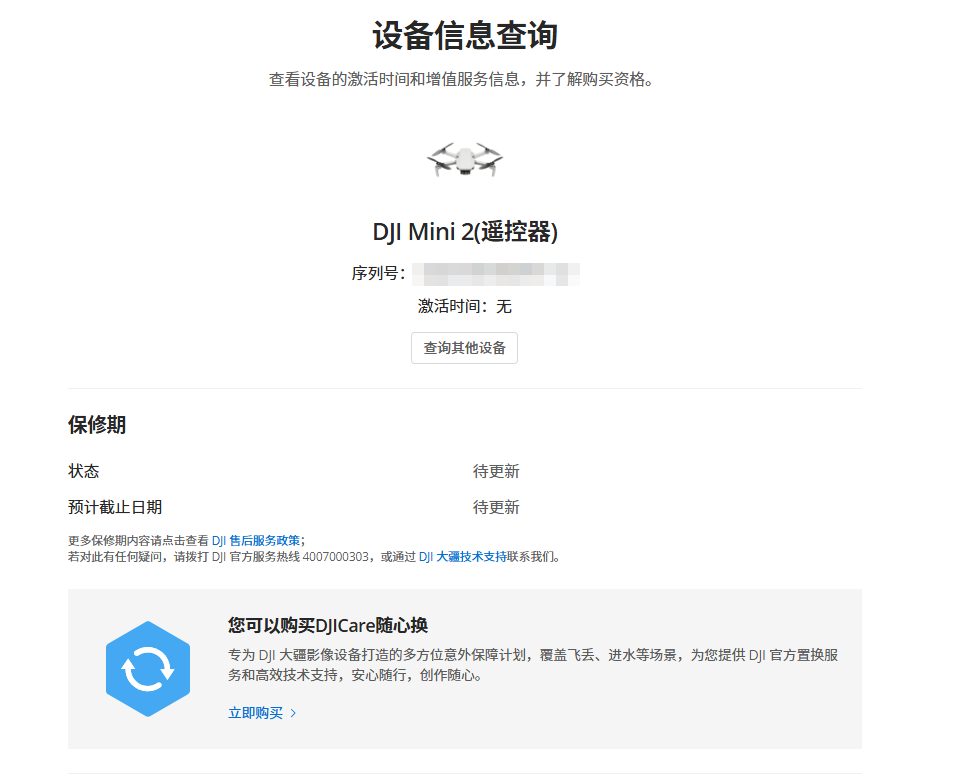
Task: Click the hotline number 4007000303 text
Action: [x=336, y=557]
